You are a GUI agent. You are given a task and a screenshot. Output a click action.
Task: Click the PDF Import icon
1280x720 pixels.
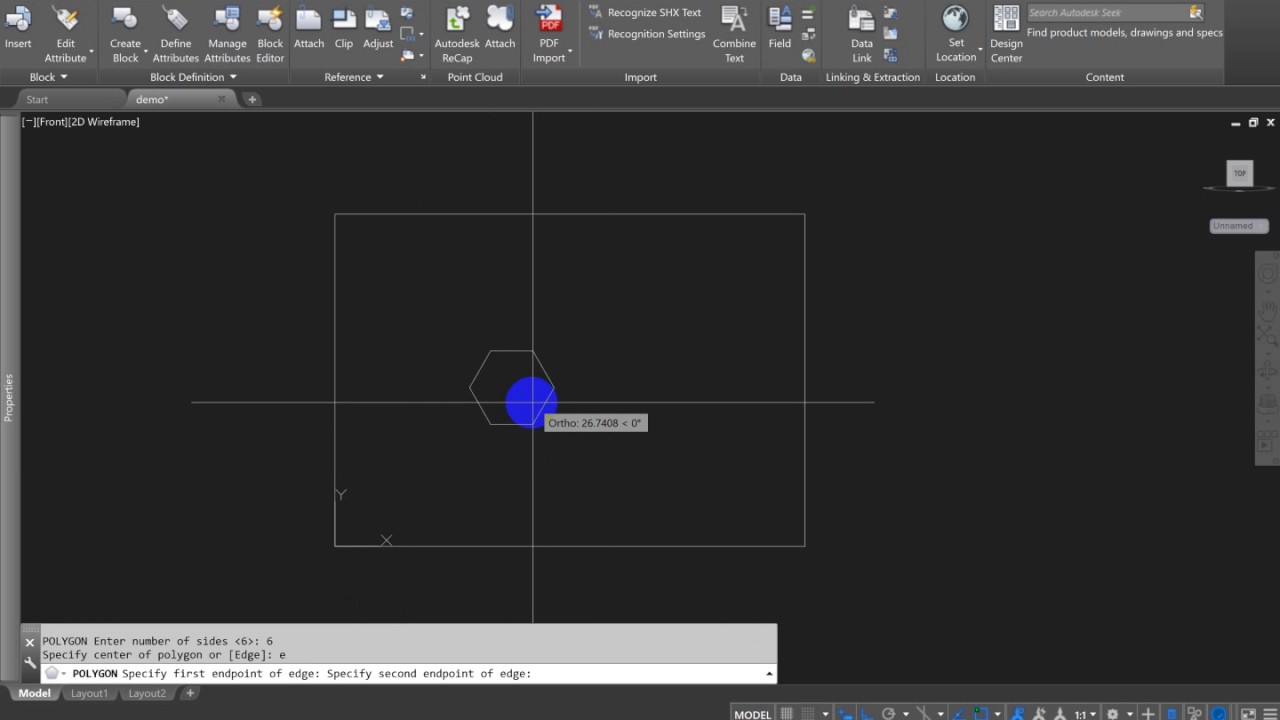(x=549, y=35)
